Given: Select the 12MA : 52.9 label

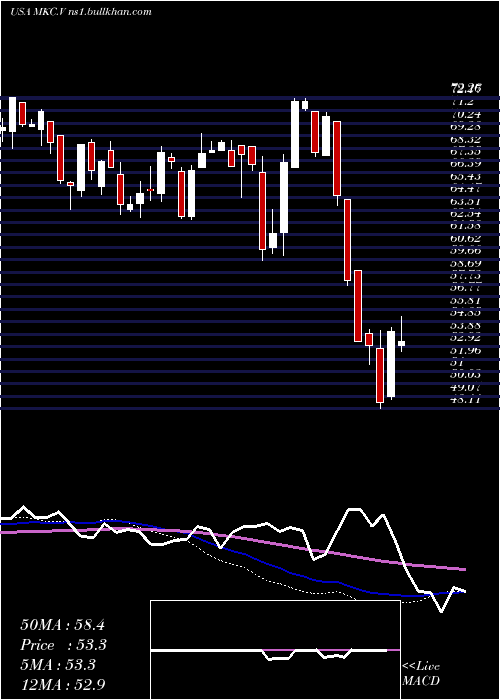Looking at the screenshot, I should 62,684.
